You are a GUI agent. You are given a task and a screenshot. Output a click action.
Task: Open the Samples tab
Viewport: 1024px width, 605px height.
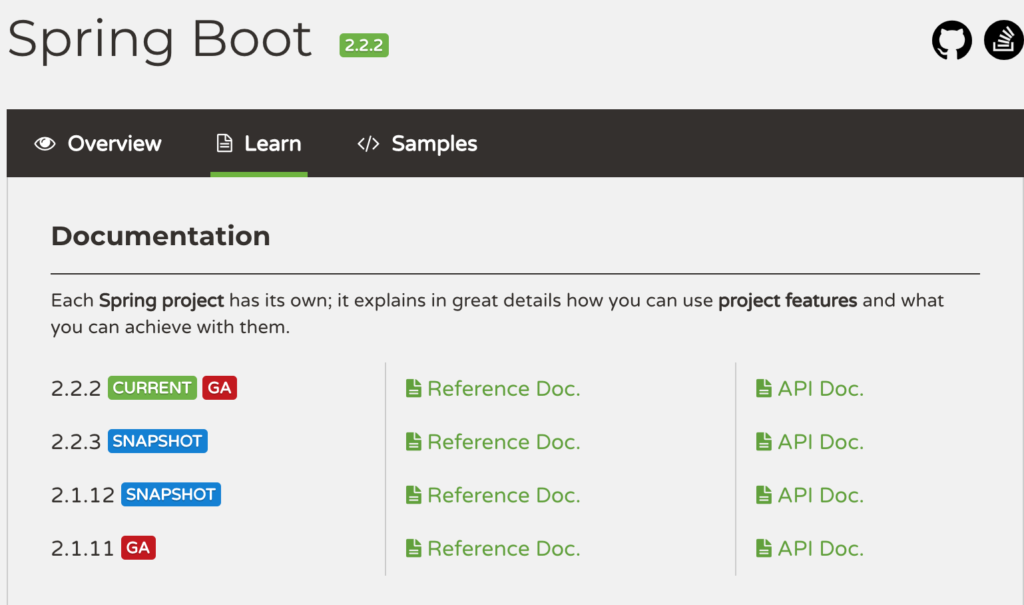tap(417, 144)
